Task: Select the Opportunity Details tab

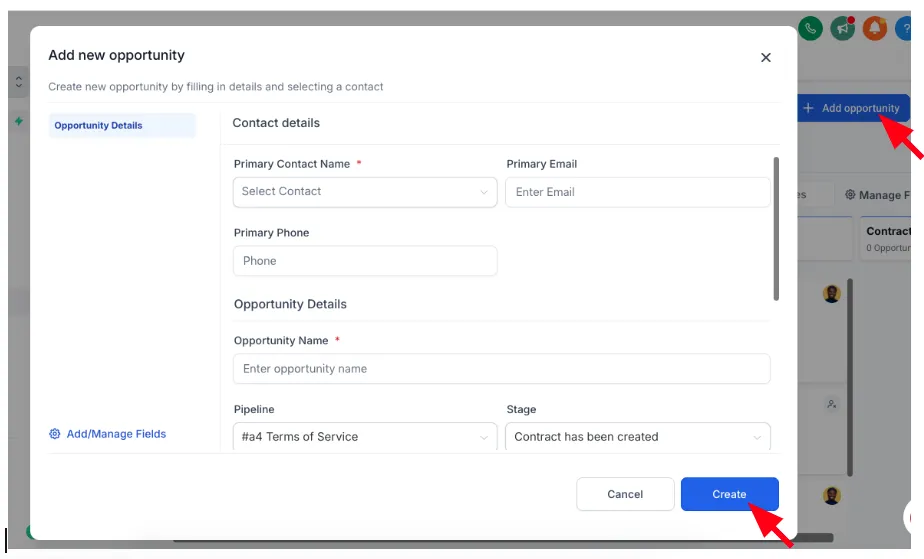Action: (x=122, y=125)
